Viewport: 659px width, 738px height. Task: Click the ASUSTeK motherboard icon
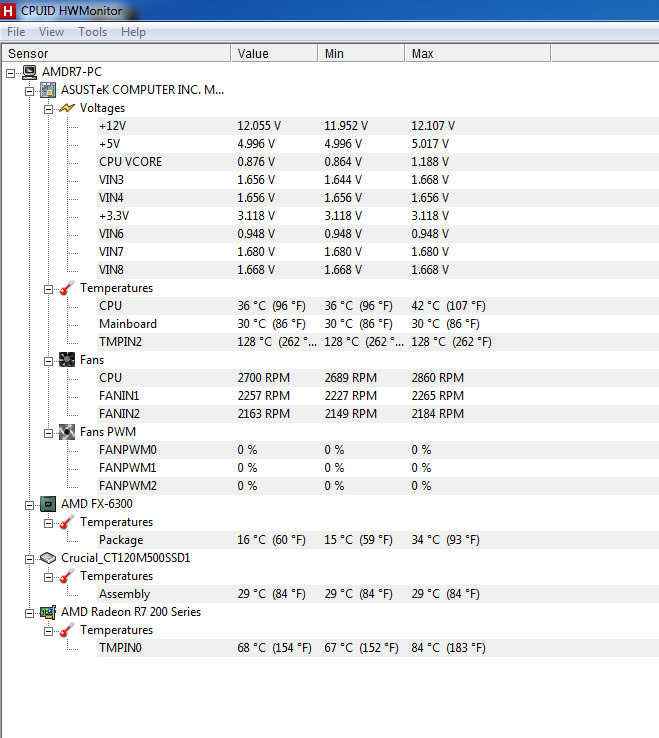(47, 90)
